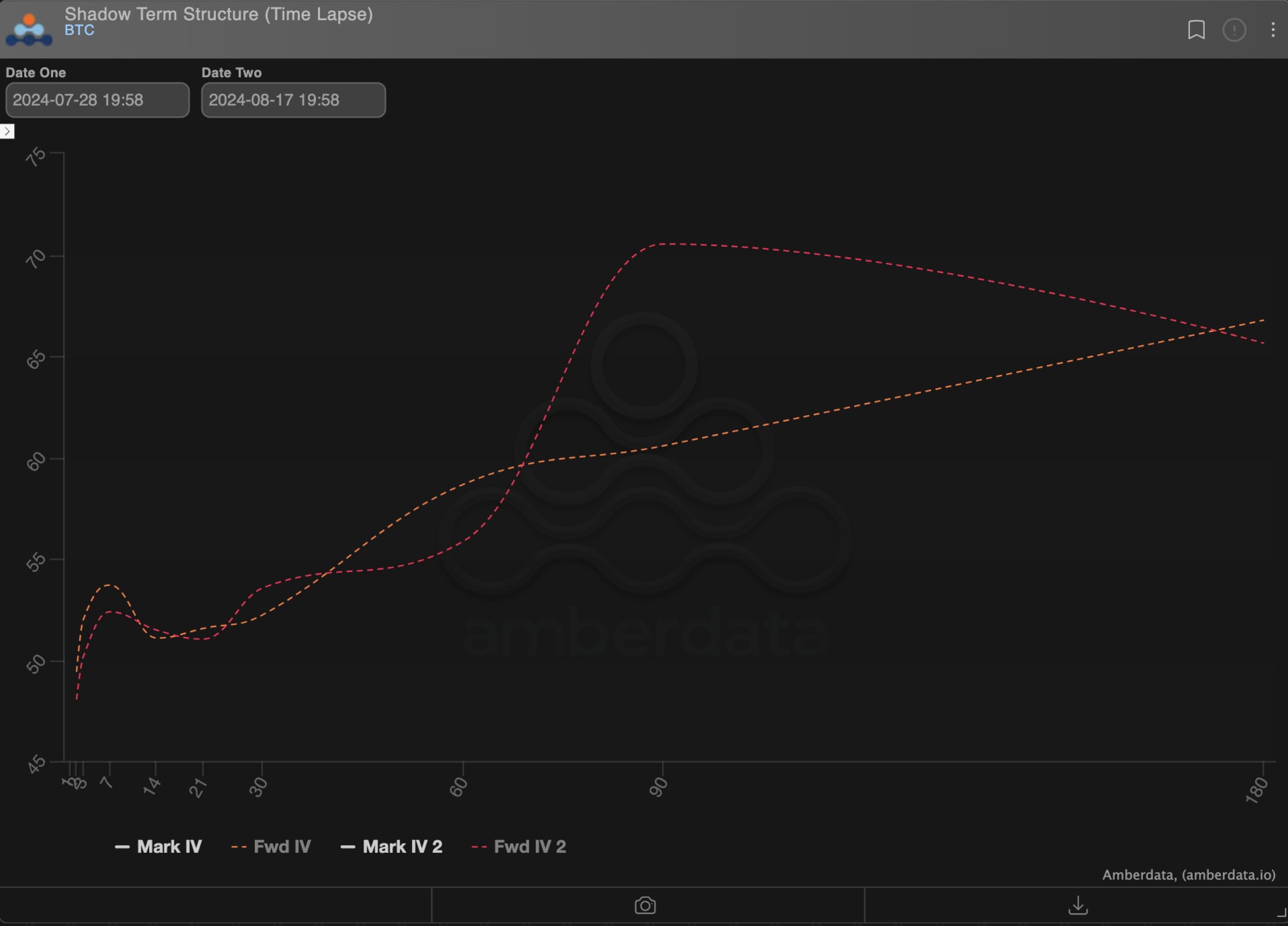1288x926 pixels.
Task: Click the 70 y-axis tick label
Action: (x=36, y=258)
